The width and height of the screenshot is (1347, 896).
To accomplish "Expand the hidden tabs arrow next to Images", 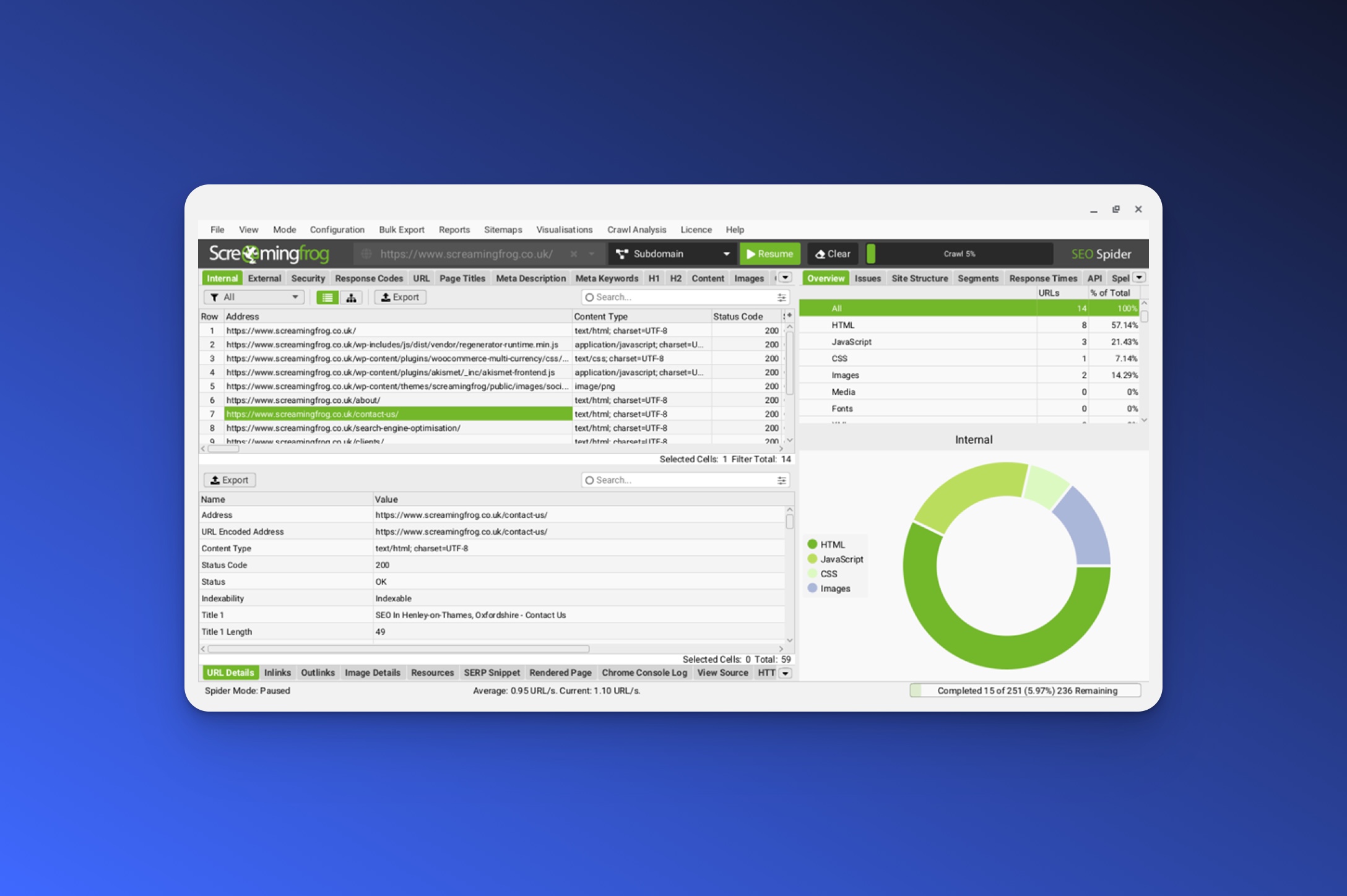I will pyautogui.click(x=784, y=278).
